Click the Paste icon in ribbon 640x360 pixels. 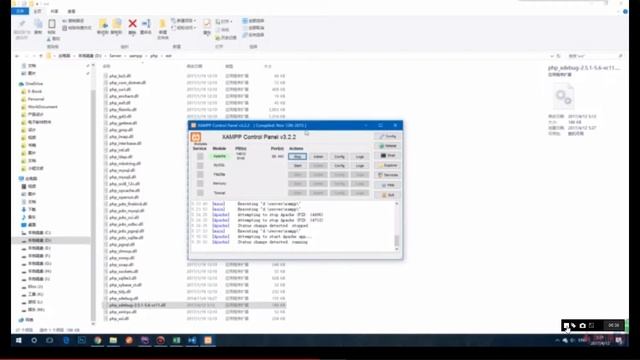tap(51, 27)
